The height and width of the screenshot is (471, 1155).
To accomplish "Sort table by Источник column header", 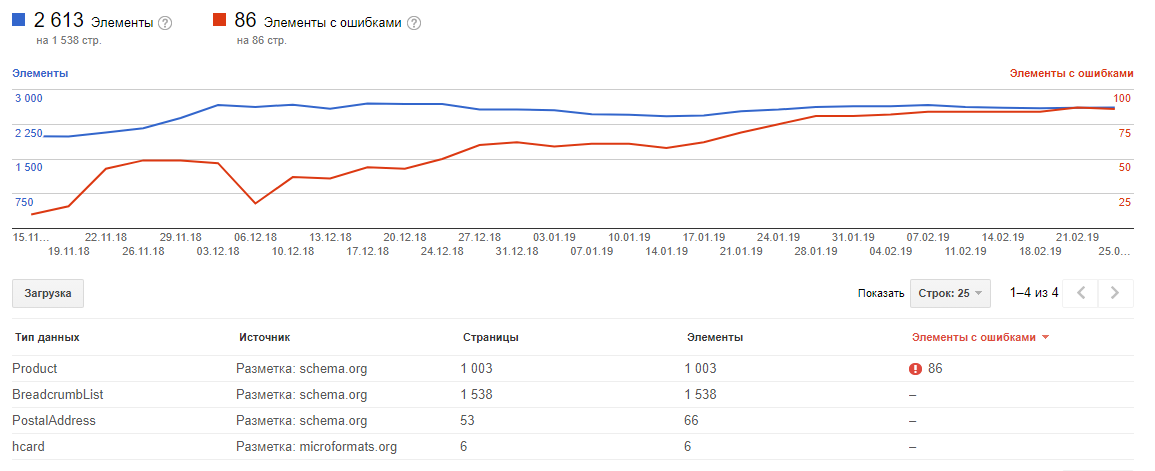I will tap(263, 338).
